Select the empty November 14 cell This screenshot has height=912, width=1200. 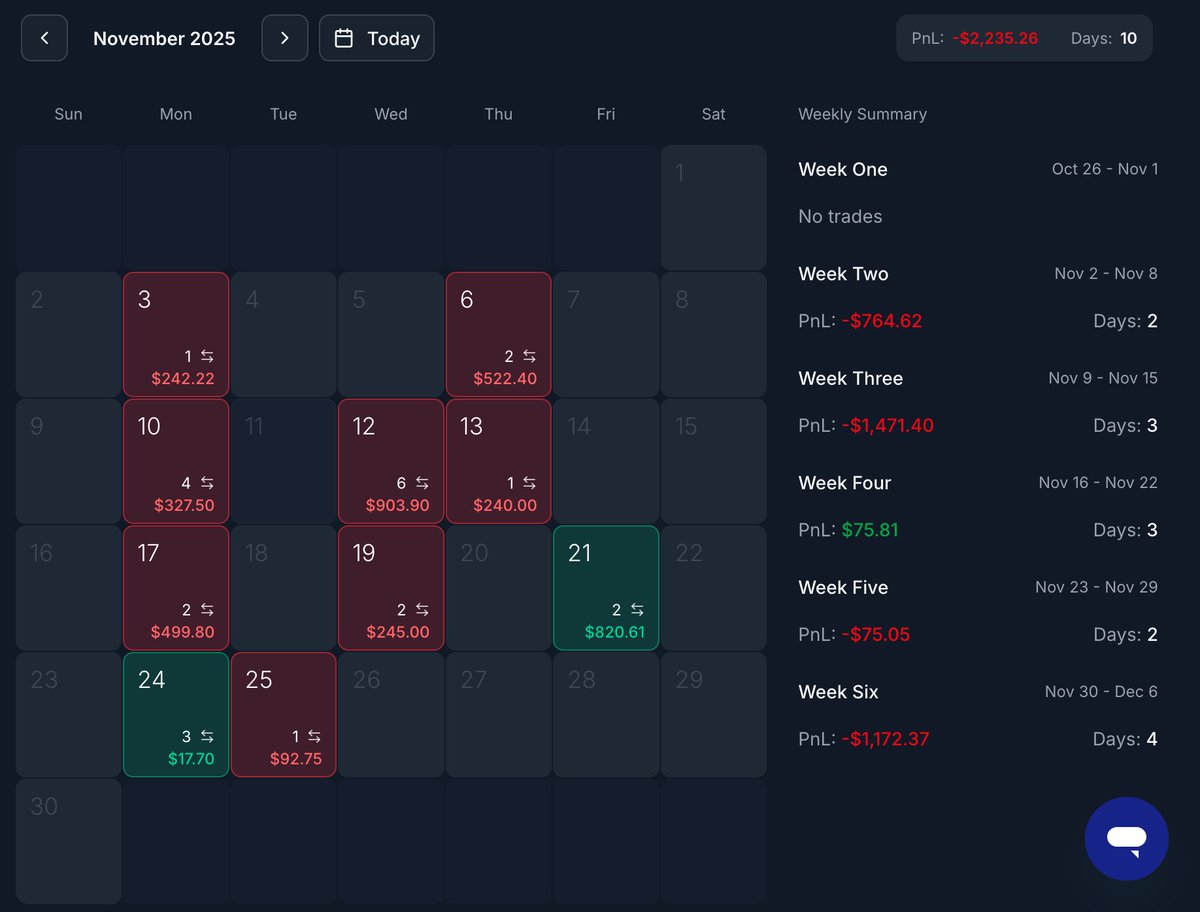606,461
